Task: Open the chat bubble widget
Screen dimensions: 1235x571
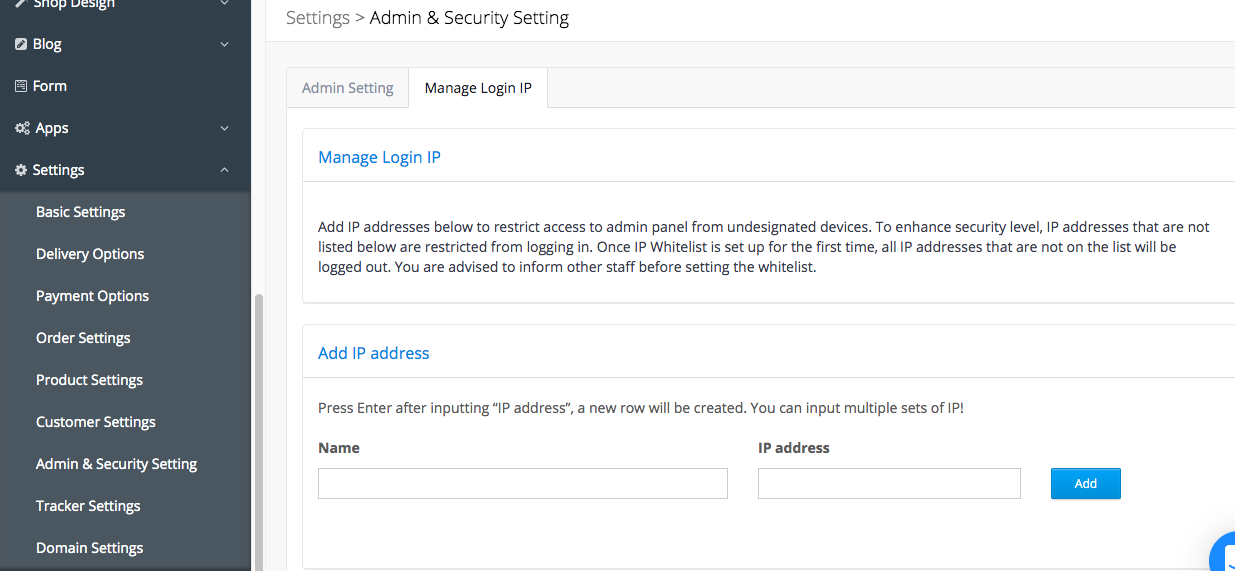Action: 1223,553
